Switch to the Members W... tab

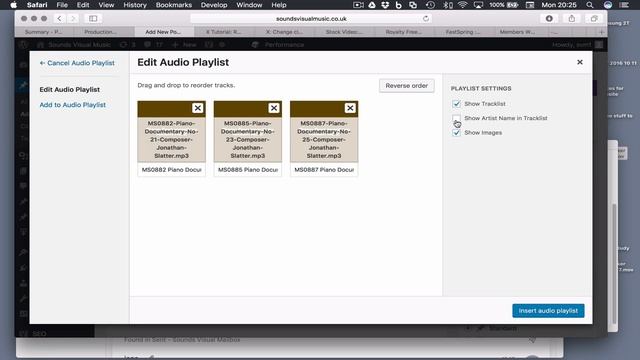coord(517,32)
